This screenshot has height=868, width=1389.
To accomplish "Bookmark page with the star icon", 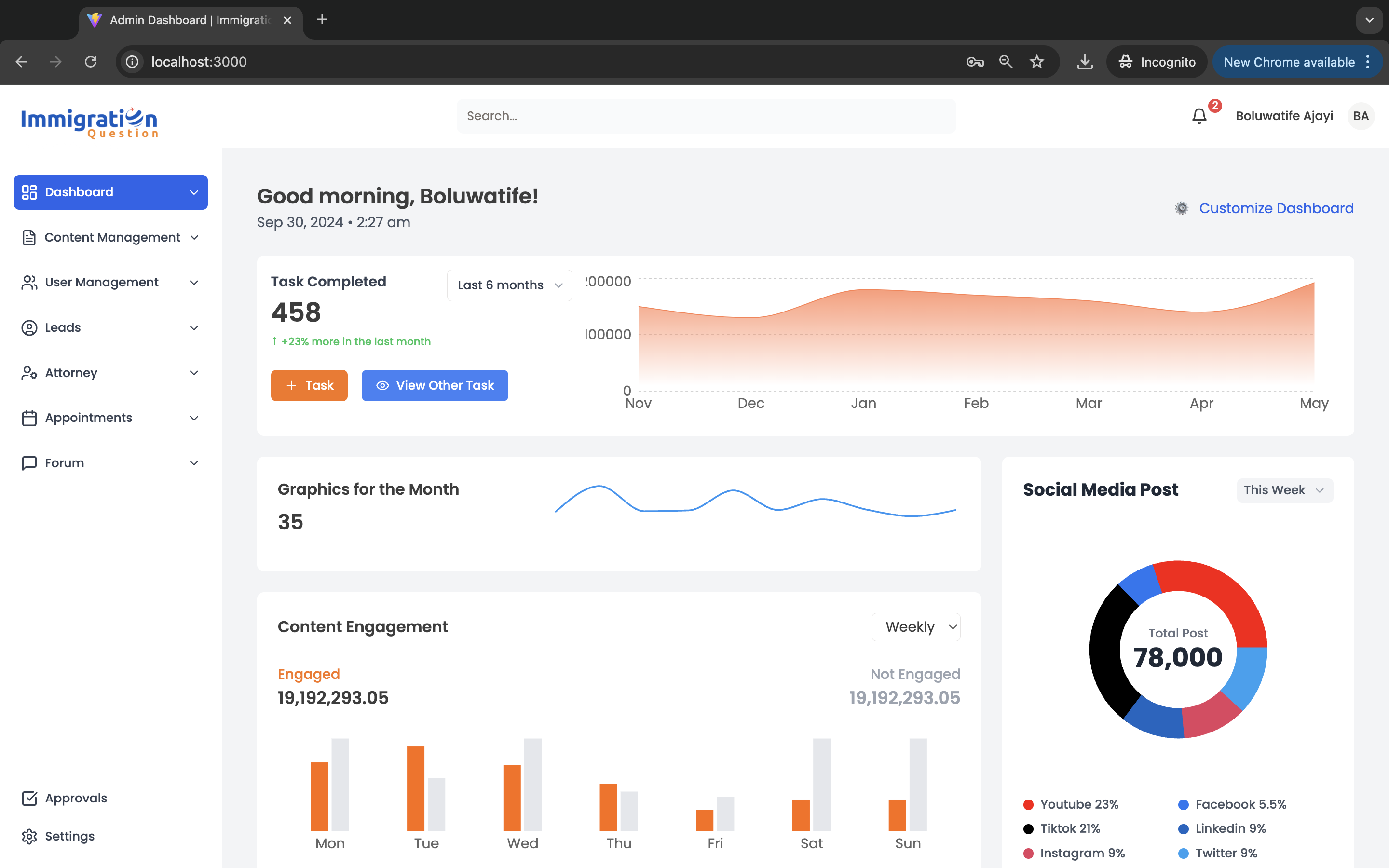I will tap(1036, 62).
